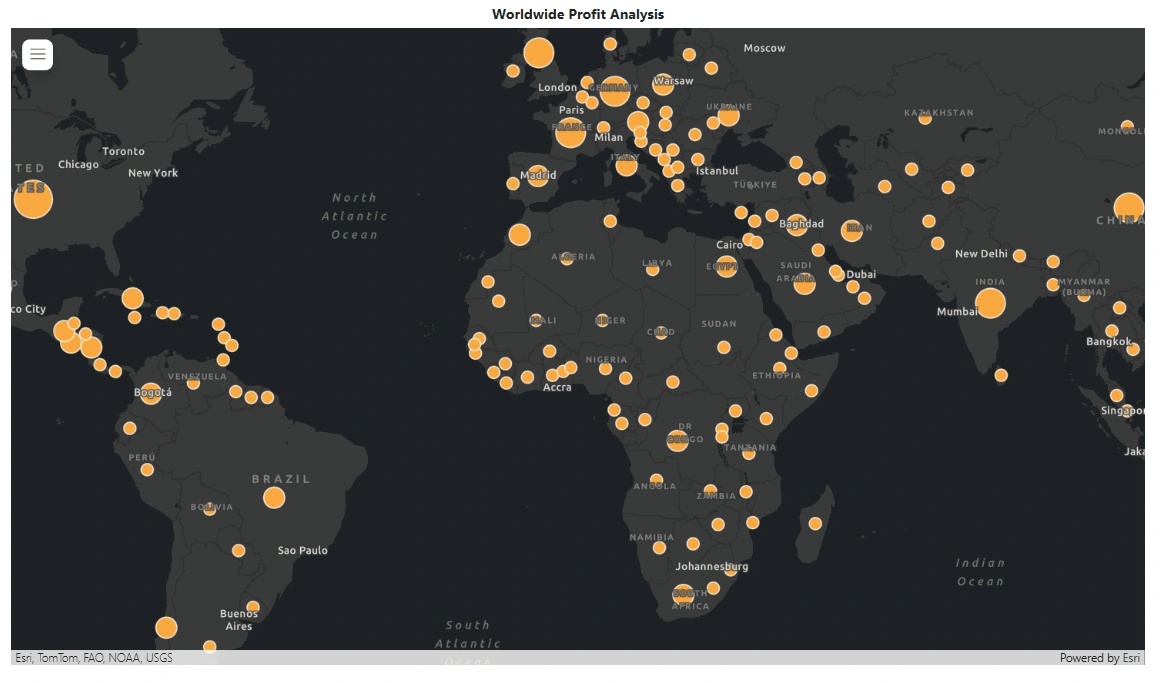This screenshot has width=1166, height=683.
Task: Choose the profit bubble at Bogotá
Action: [151, 393]
